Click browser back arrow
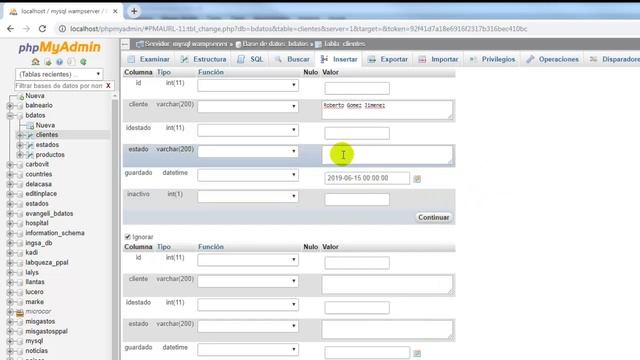Image resolution: width=640 pixels, height=360 pixels. point(11,29)
